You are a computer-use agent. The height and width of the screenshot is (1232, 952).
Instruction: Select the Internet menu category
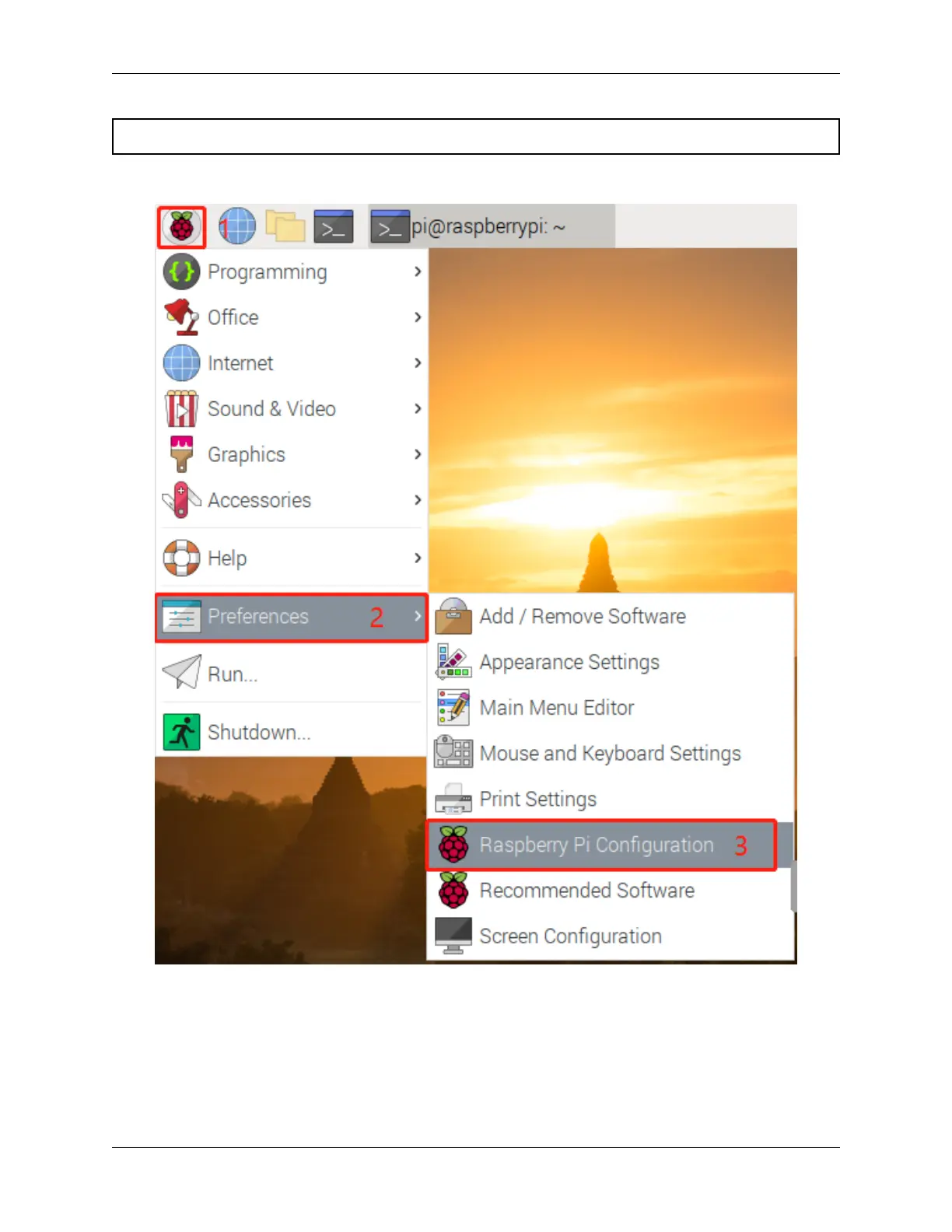(292, 363)
